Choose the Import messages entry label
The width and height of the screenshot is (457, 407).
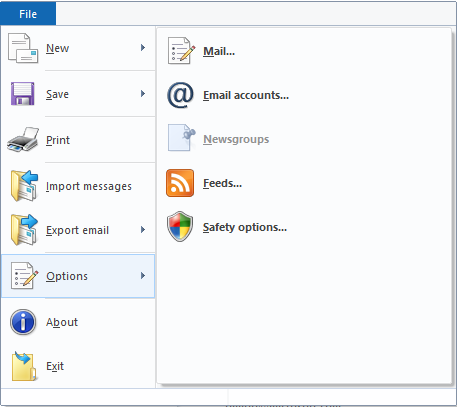(89, 186)
